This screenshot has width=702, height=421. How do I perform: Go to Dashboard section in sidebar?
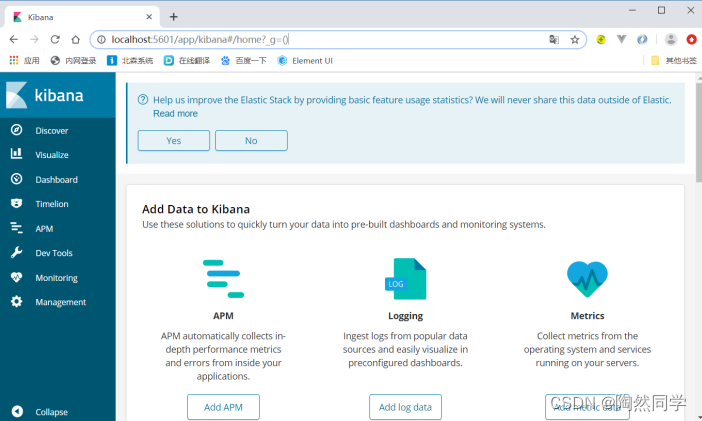[x=56, y=180]
